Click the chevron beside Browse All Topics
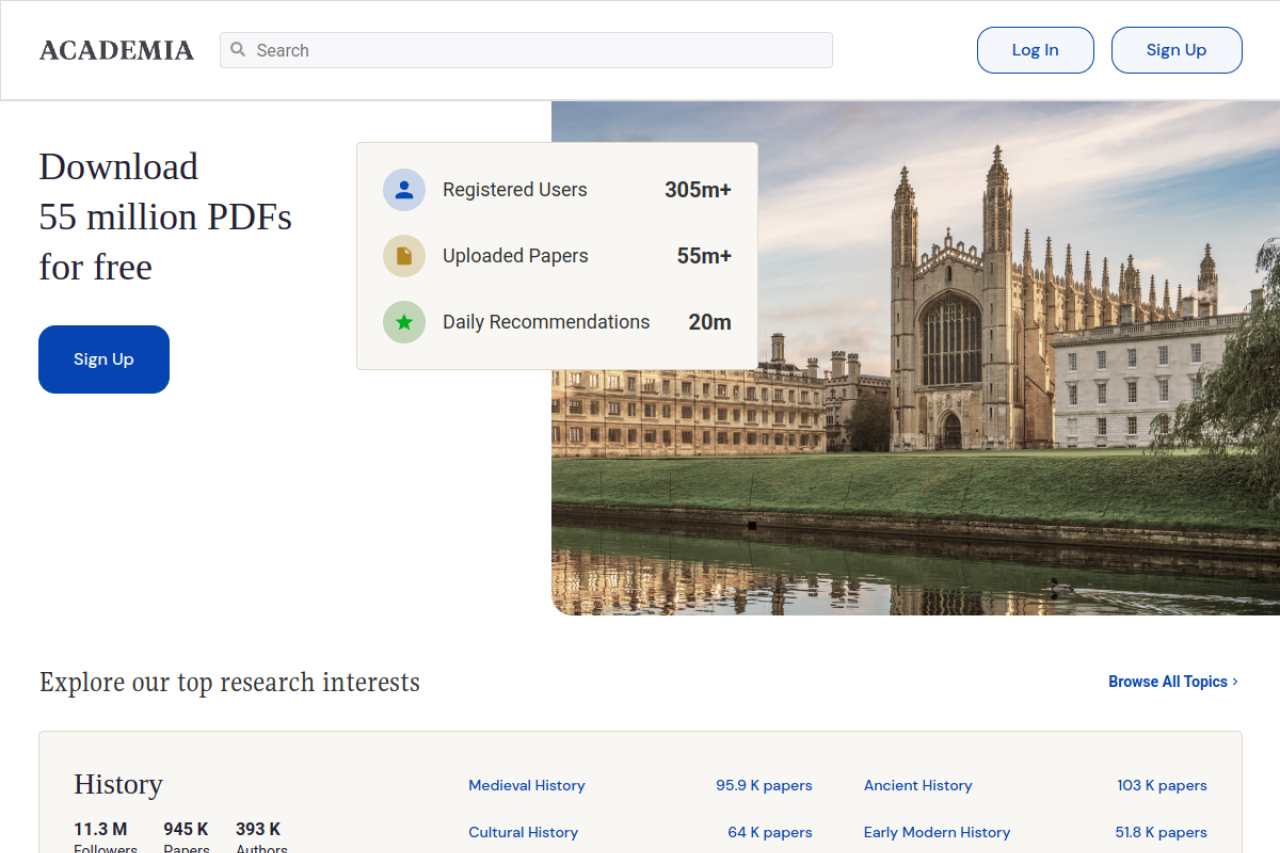The height and width of the screenshot is (853, 1280). 1236,682
